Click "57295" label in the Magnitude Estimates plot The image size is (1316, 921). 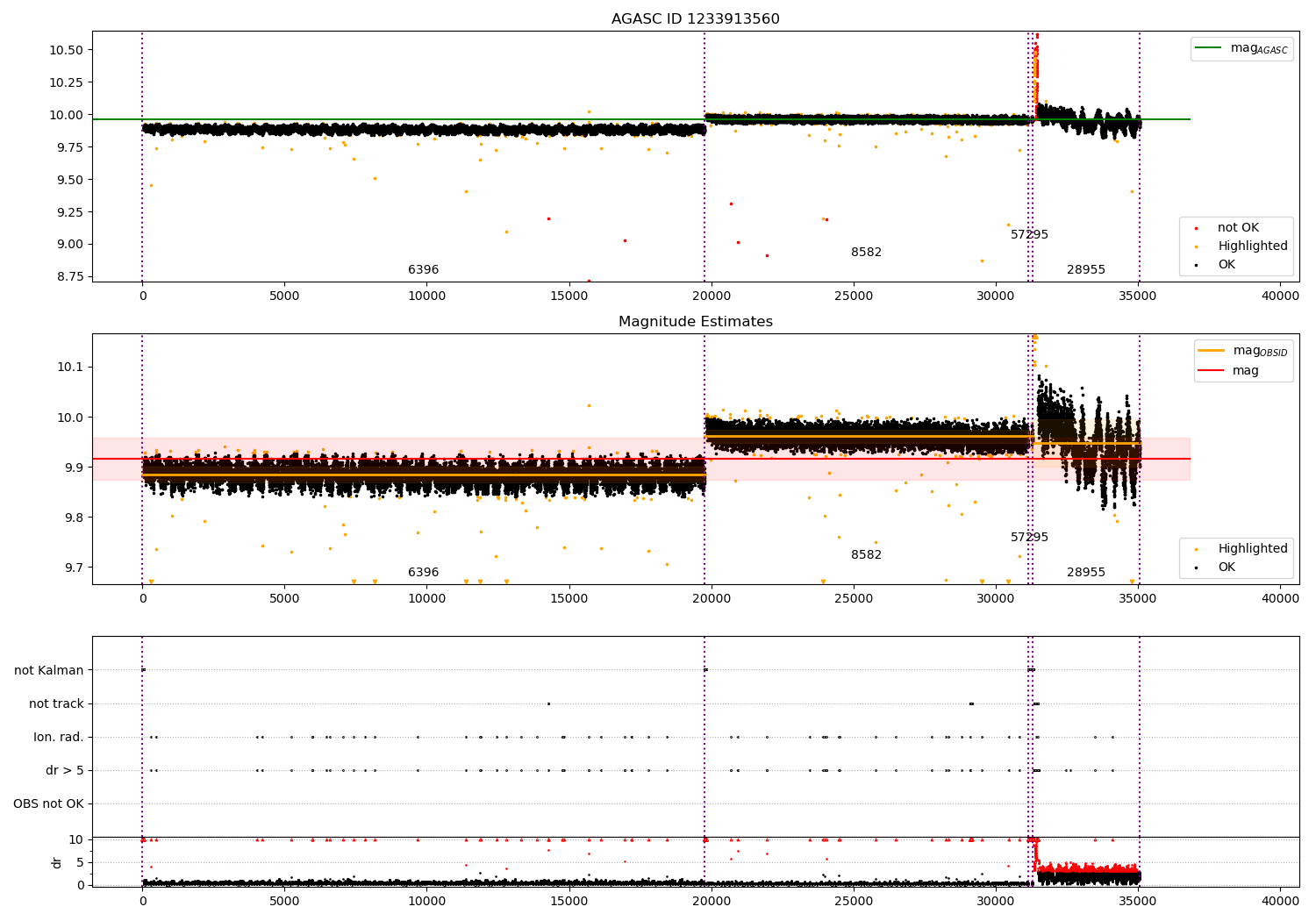click(x=1029, y=538)
